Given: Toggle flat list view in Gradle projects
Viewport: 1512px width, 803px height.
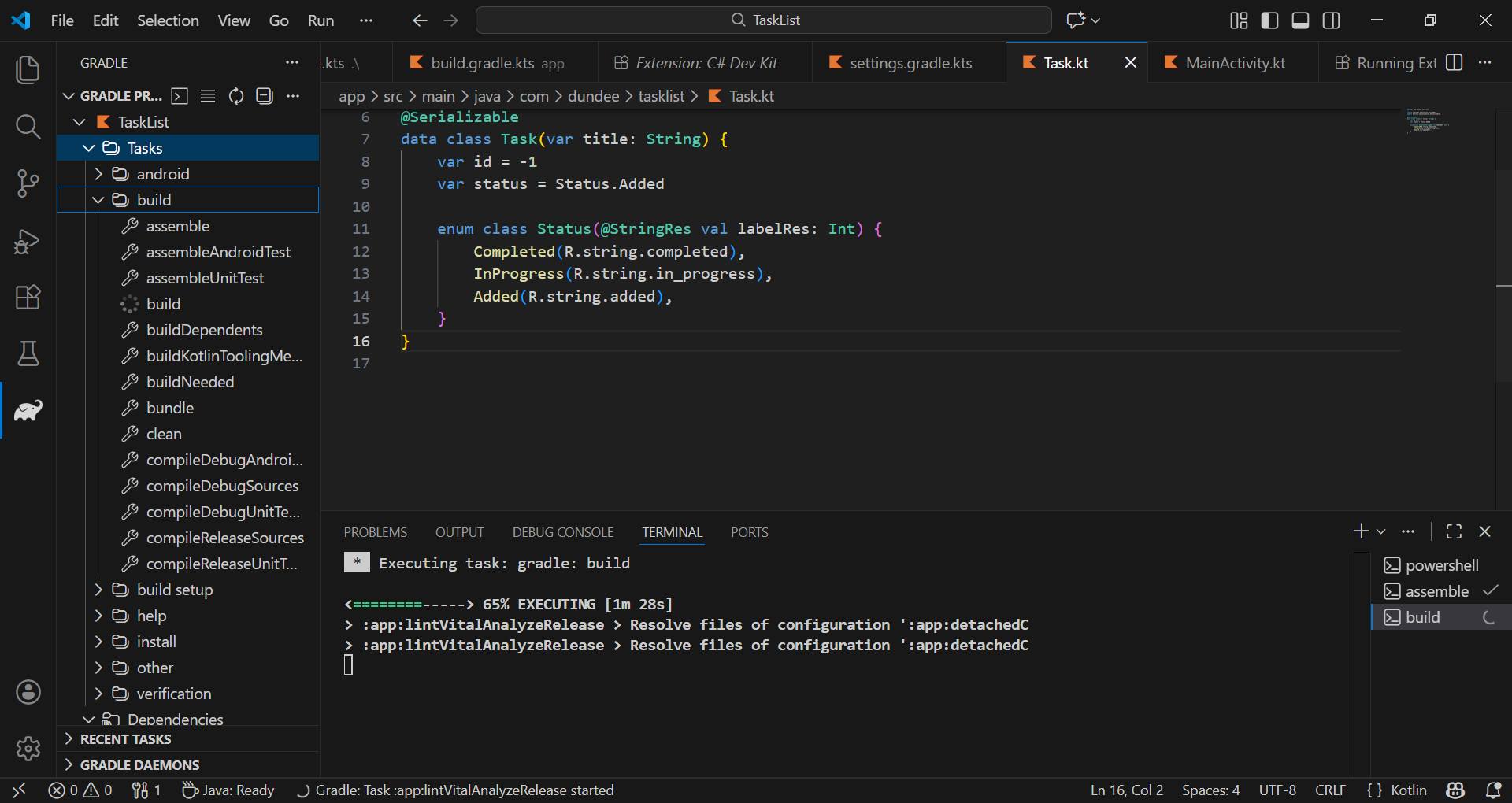Looking at the screenshot, I should click(x=208, y=96).
